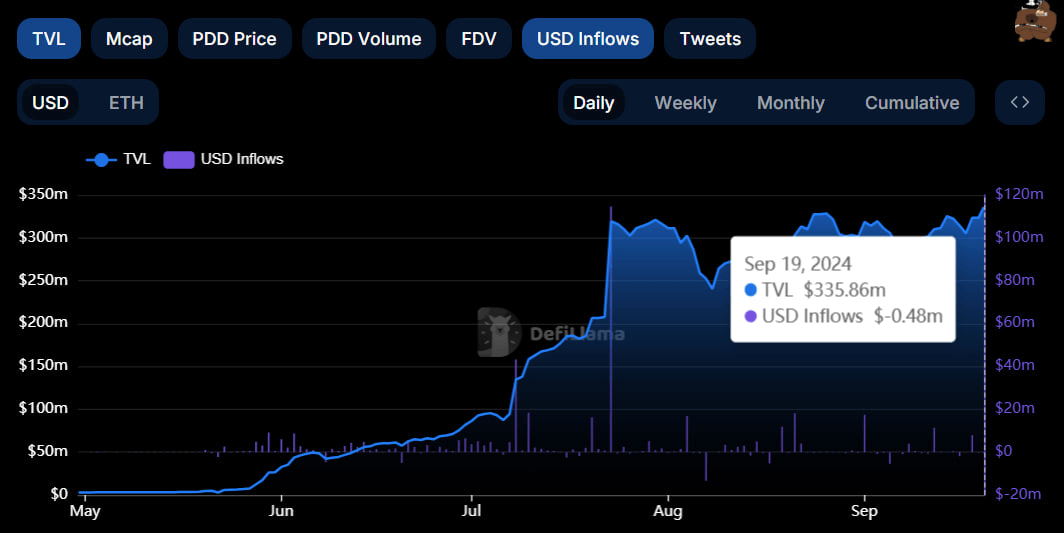Image resolution: width=1064 pixels, height=533 pixels.
Task: Toggle the TVL metric chip
Action: pos(49,39)
